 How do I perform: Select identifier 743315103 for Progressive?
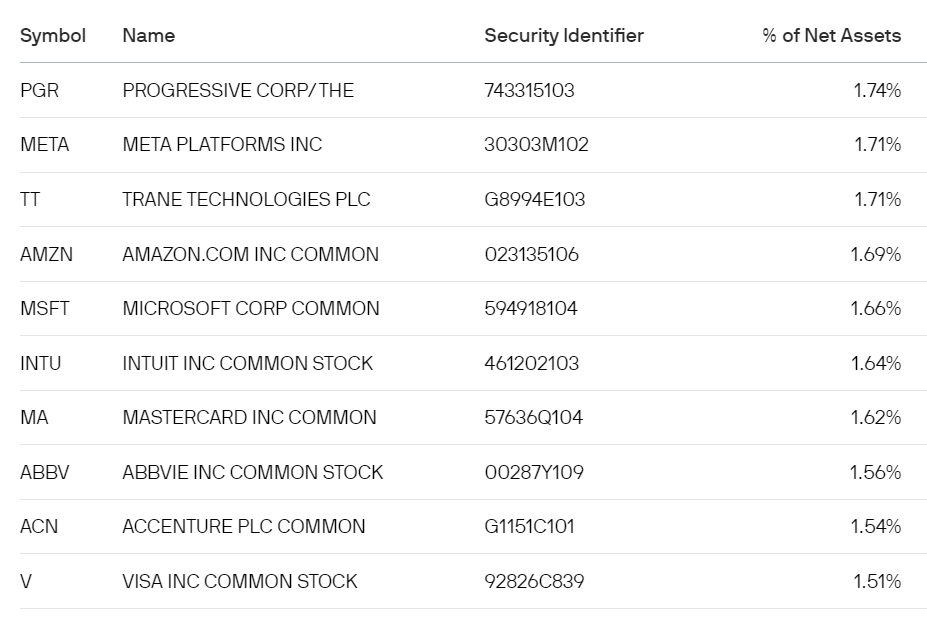pos(529,90)
